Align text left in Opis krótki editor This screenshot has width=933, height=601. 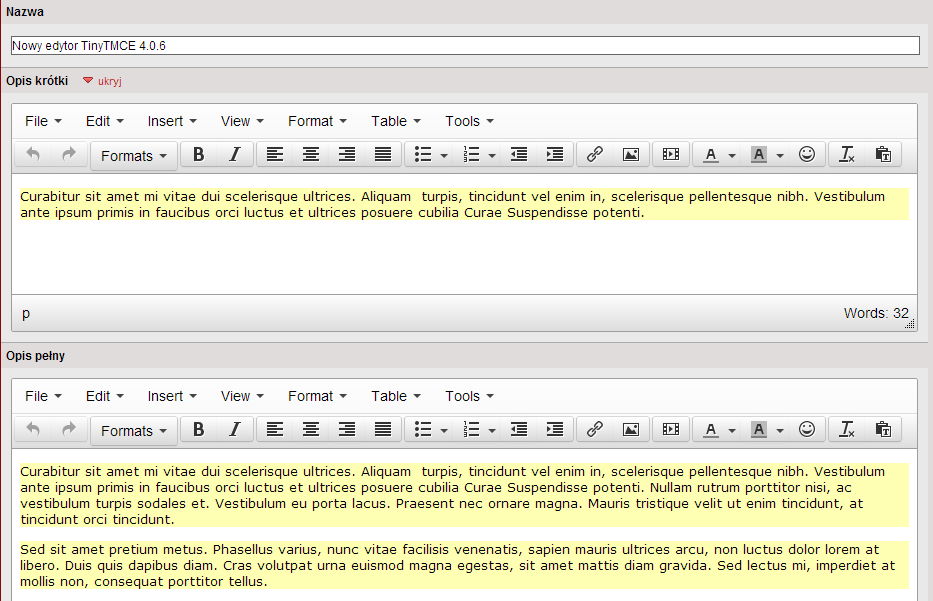click(275, 155)
